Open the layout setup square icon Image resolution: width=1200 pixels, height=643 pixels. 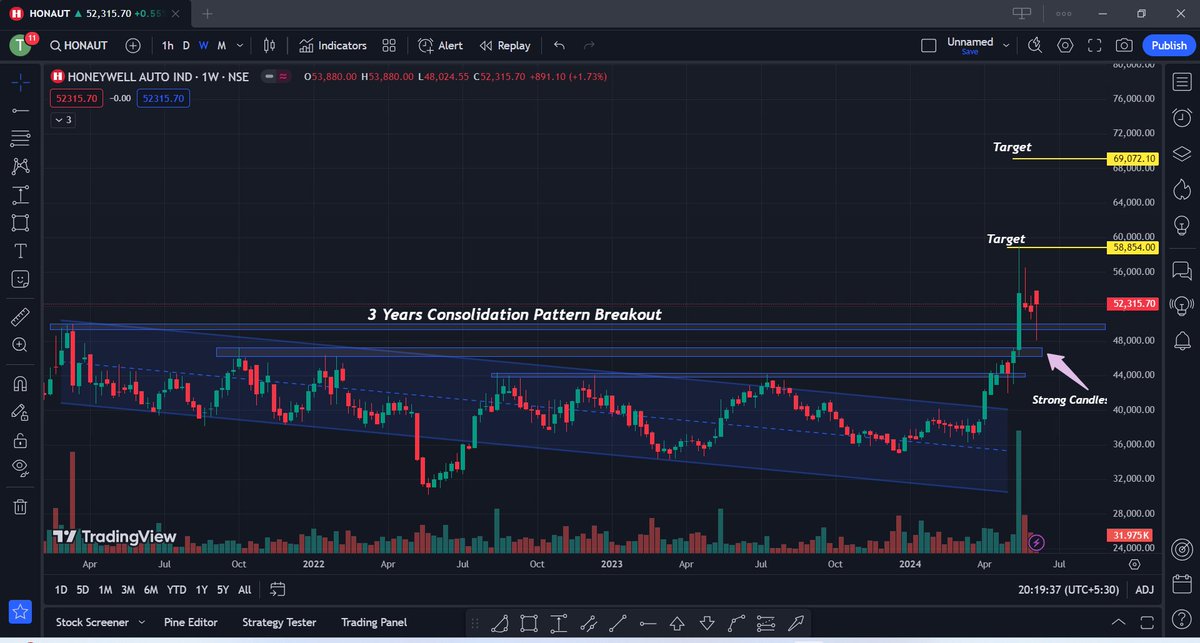(928, 45)
